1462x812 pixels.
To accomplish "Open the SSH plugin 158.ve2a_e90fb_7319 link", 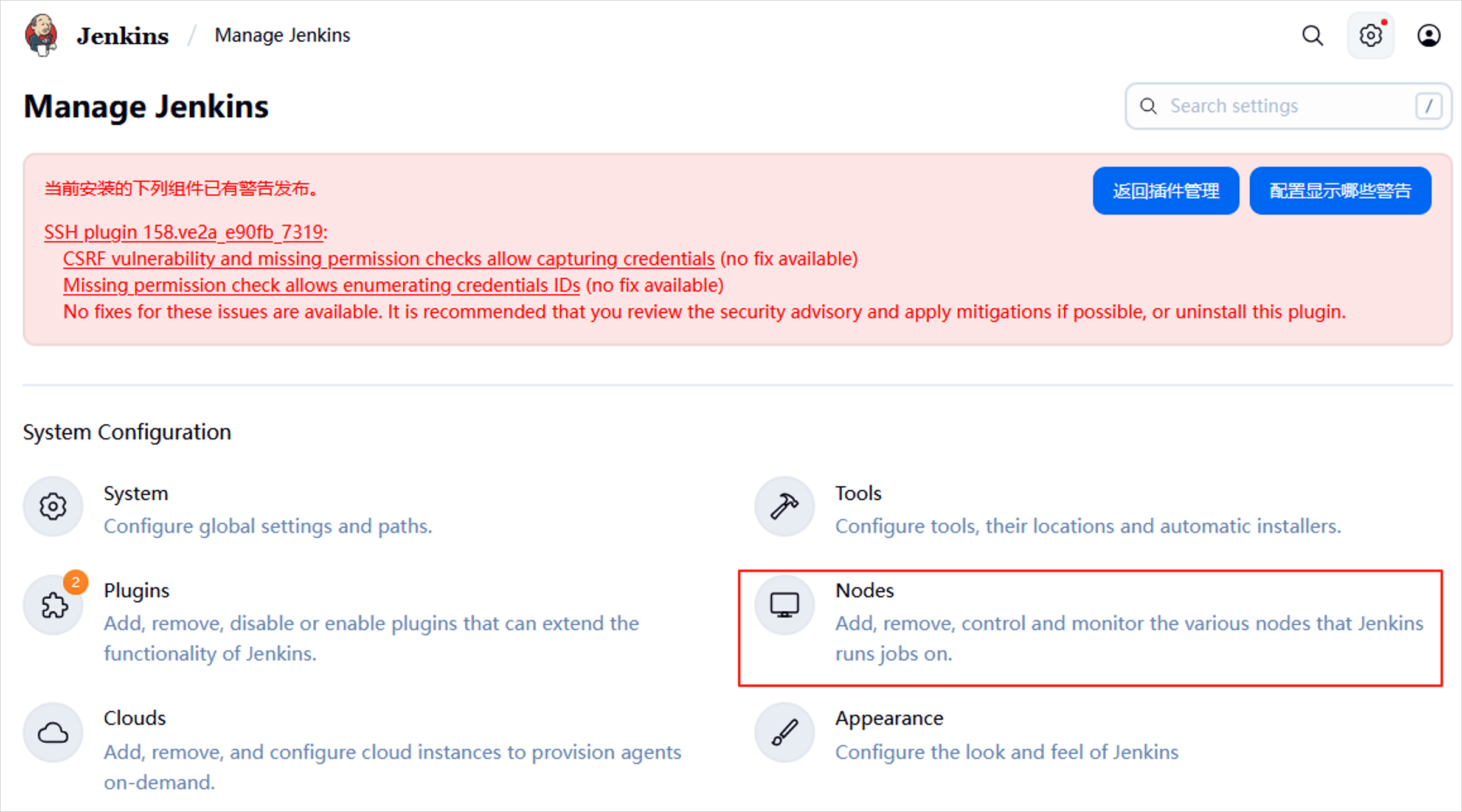I will click(184, 232).
